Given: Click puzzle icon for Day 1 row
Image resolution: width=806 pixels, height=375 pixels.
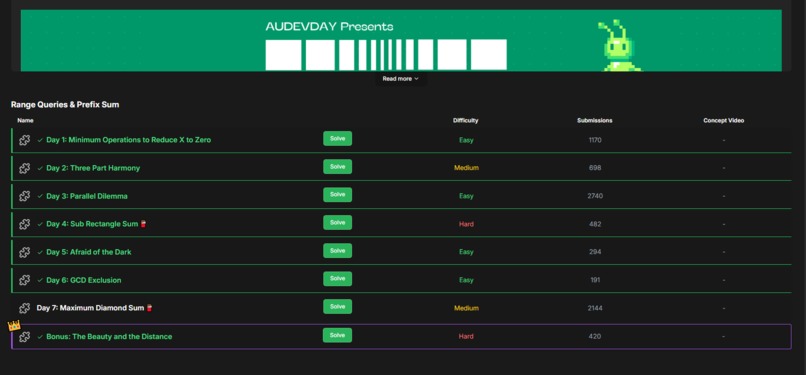Looking at the screenshot, I should pyautogui.click(x=24, y=140).
